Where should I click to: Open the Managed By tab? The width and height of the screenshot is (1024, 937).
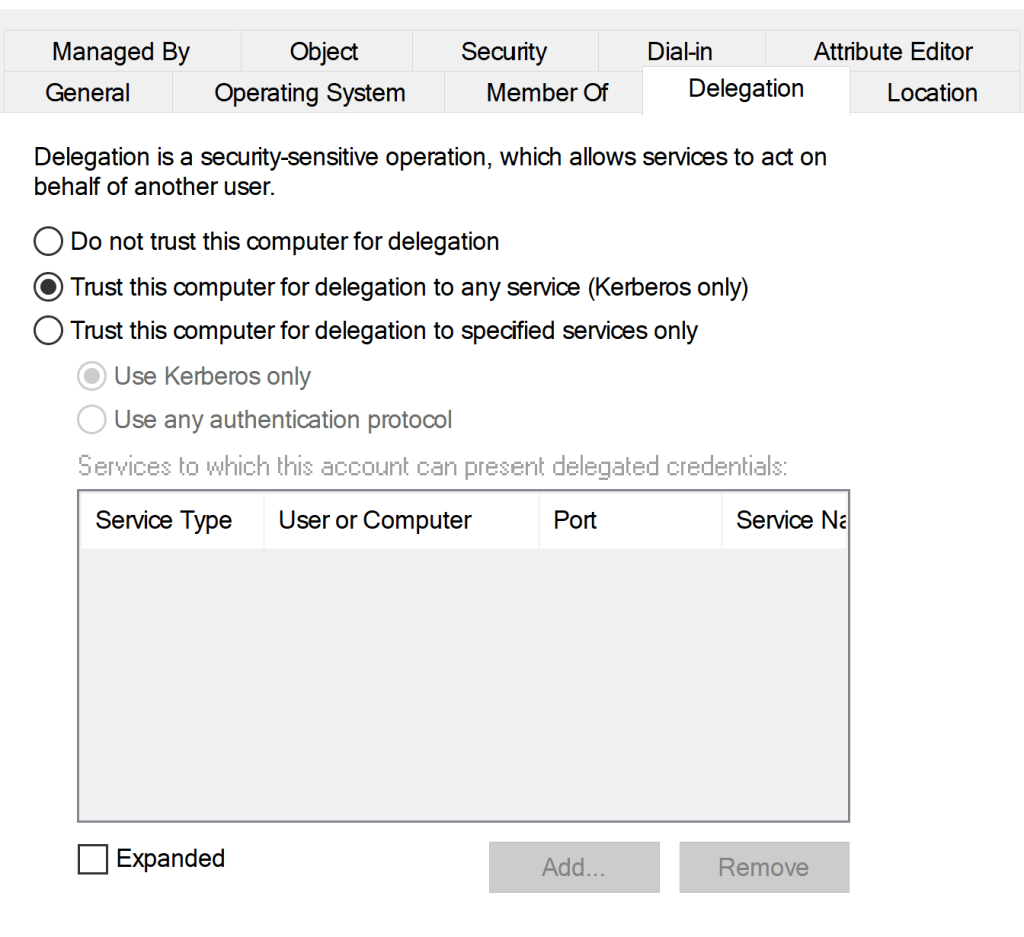[x=120, y=52]
